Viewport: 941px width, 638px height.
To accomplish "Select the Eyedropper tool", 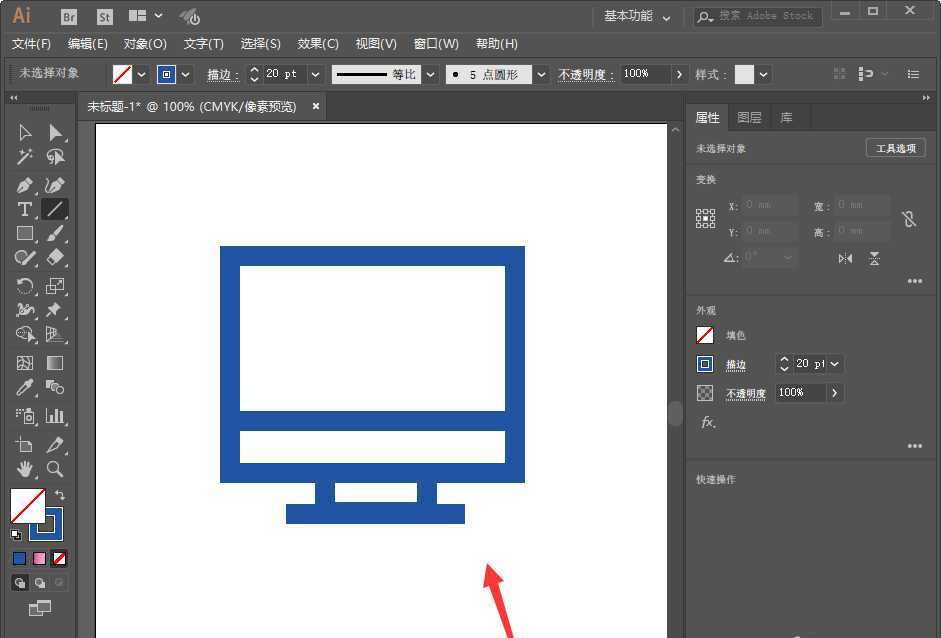I will (25, 387).
